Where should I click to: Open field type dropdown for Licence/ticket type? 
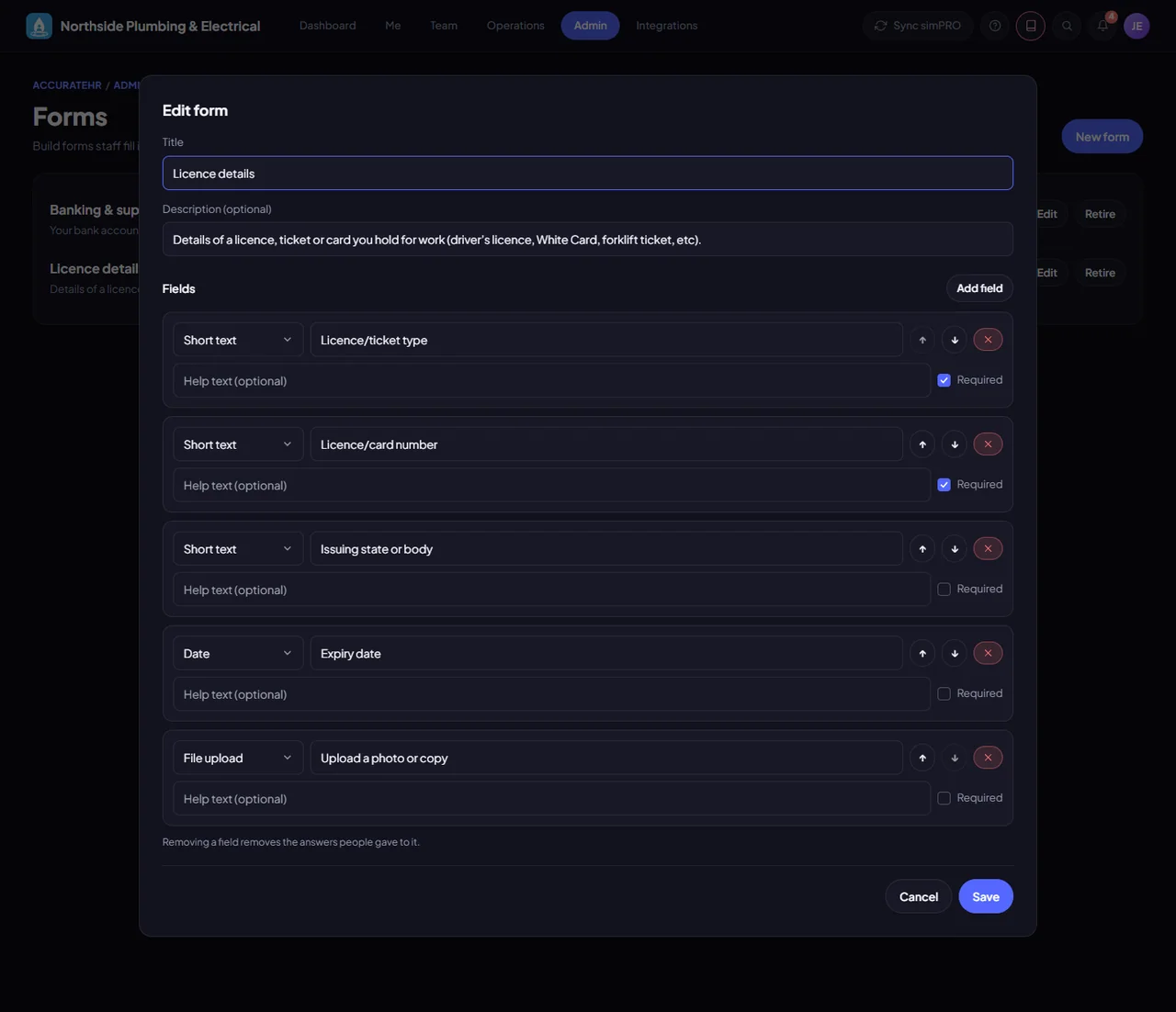[238, 340]
